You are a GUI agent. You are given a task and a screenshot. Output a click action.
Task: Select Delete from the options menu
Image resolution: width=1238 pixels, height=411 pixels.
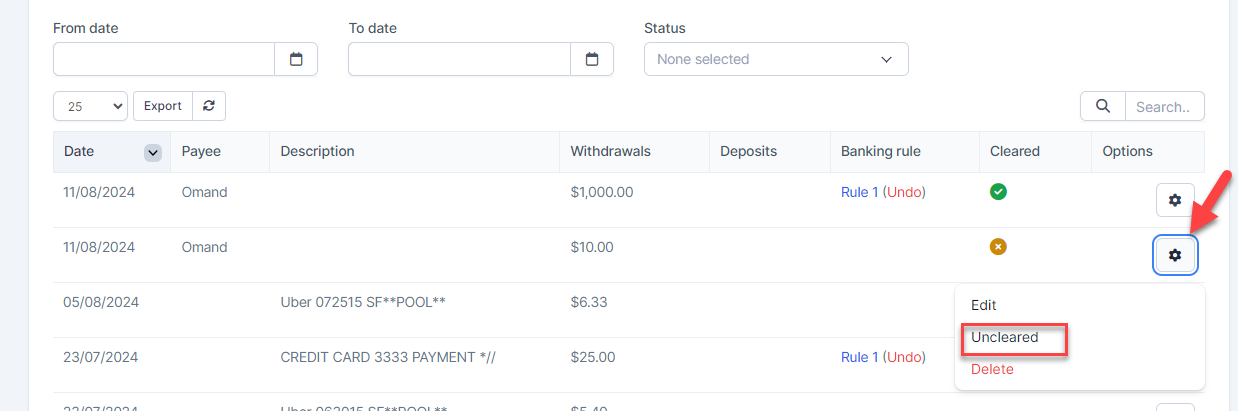[x=992, y=370]
